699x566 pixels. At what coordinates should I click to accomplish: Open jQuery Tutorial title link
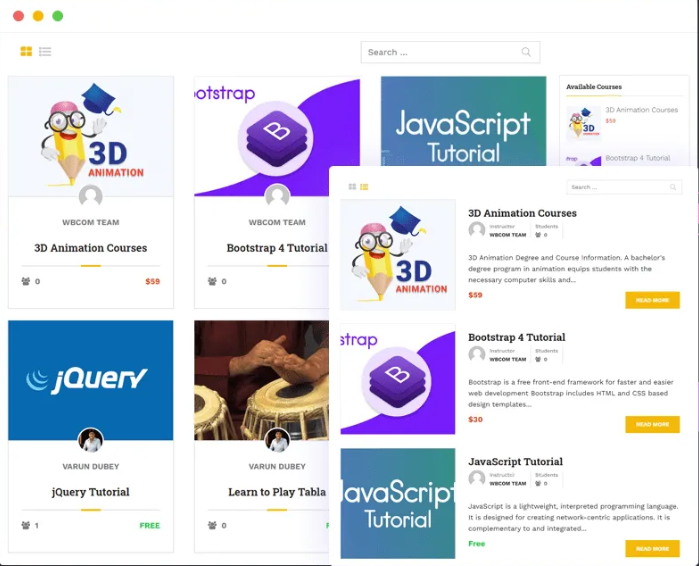tap(91, 492)
